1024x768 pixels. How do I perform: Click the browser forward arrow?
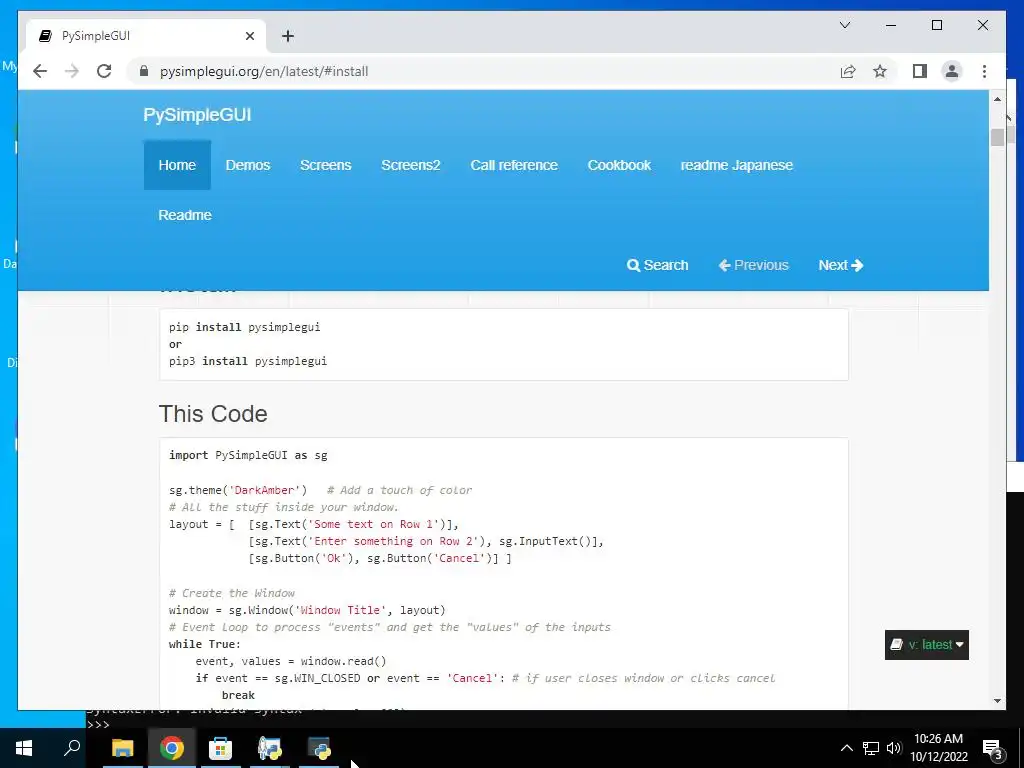[71, 71]
